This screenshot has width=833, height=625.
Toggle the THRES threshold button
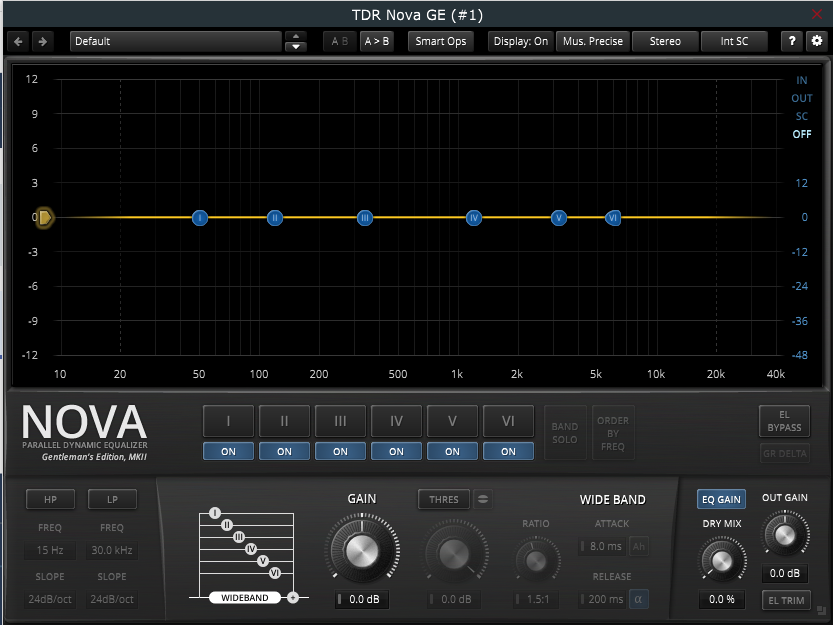(444, 500)
